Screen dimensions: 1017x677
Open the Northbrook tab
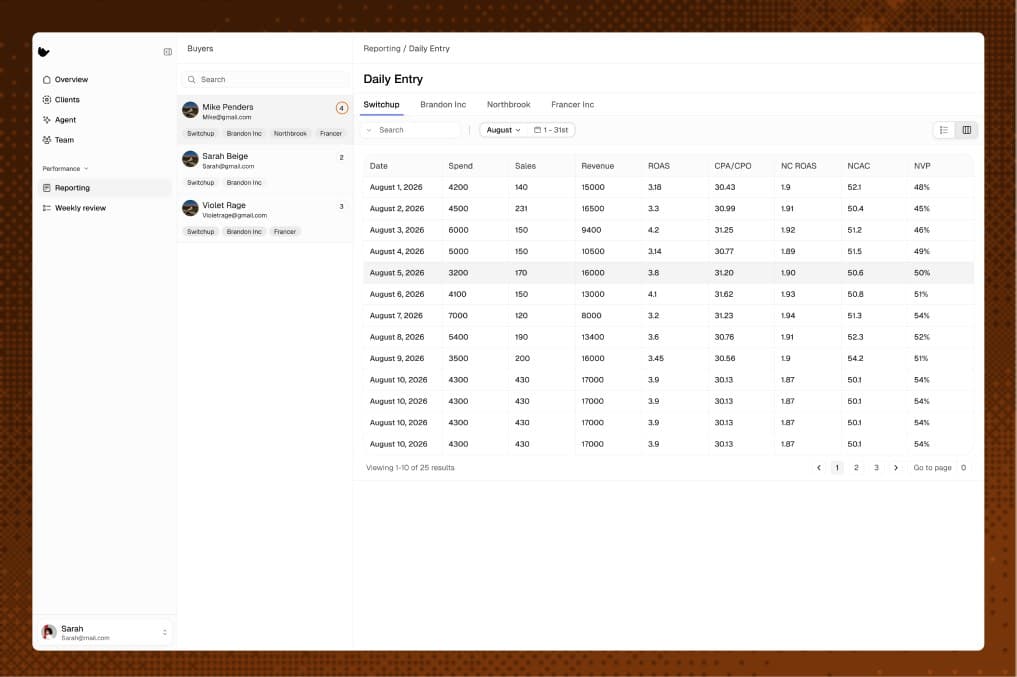click(508, 104)
